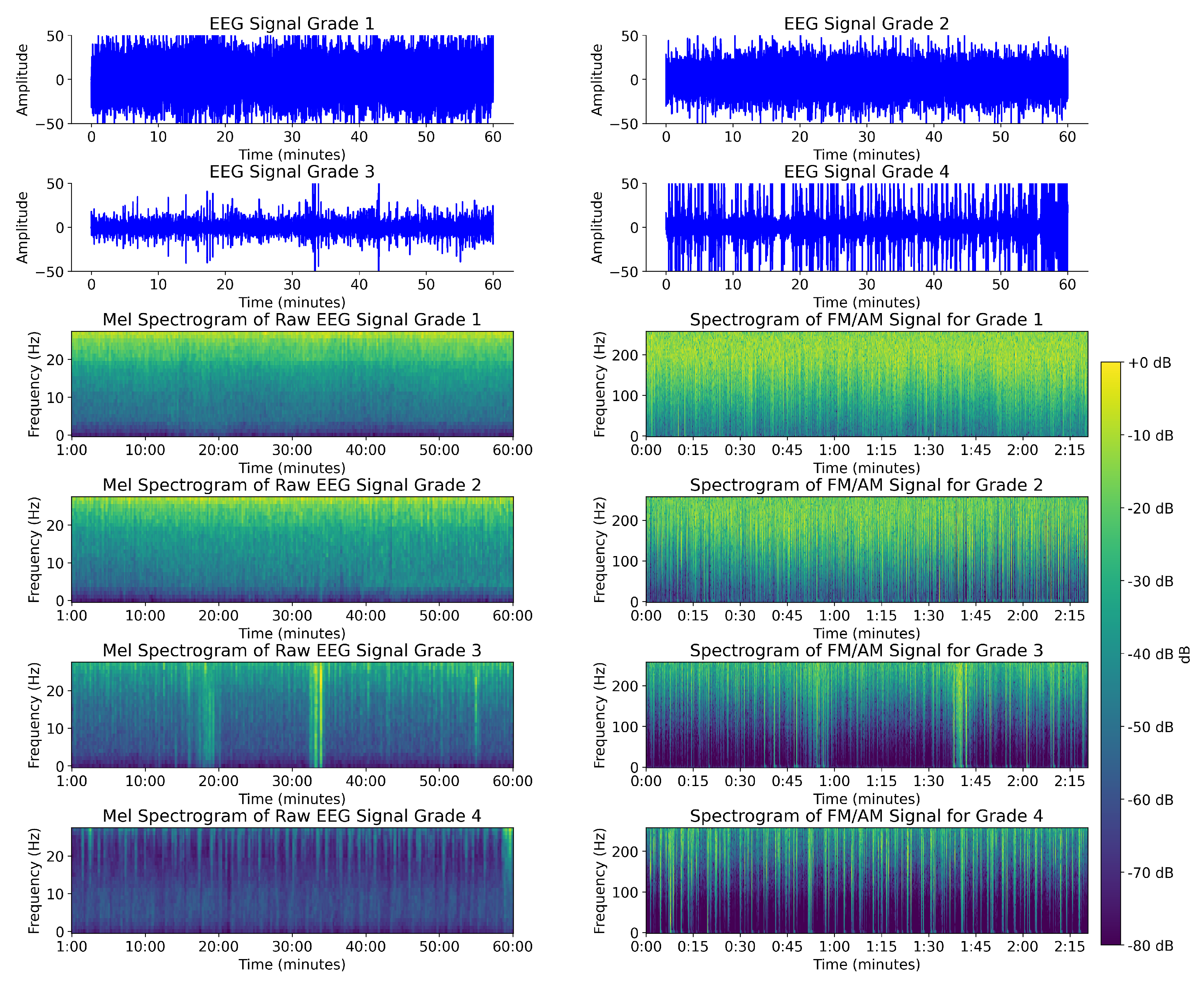This screenshot has width=1204, height=987.
Task: Click the Mel spectrogram image for Grade 2
Action: pyautogui.click(x=292, y=549)
